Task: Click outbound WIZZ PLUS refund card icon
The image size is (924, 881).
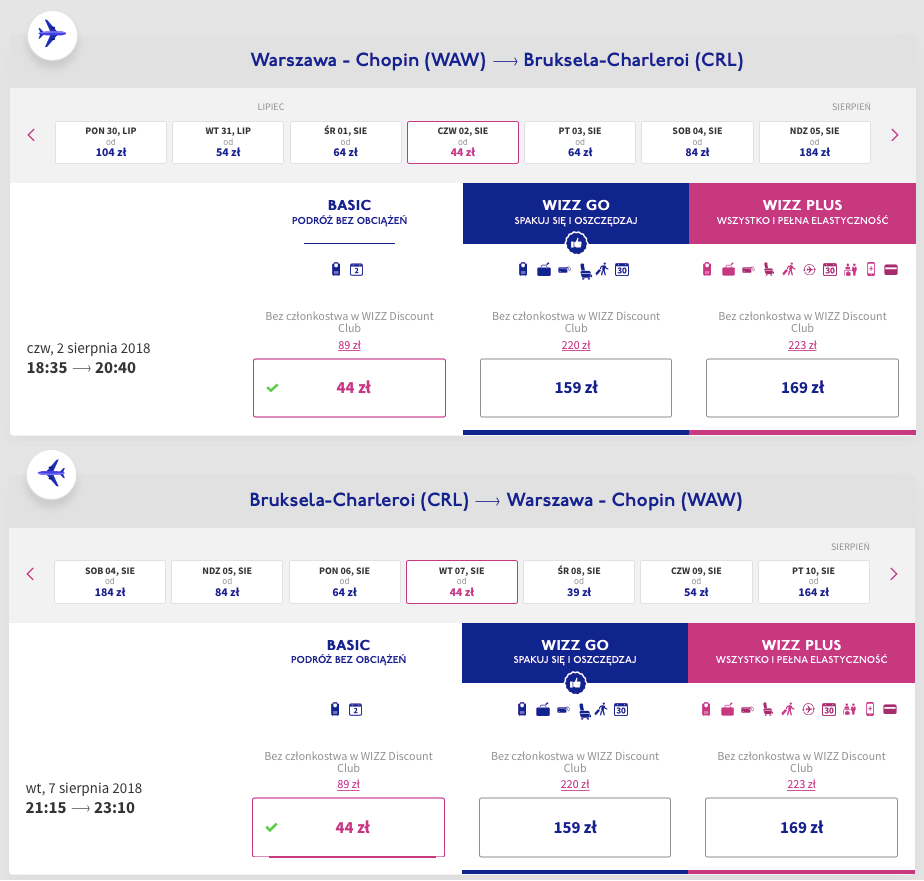Action: 891,270
